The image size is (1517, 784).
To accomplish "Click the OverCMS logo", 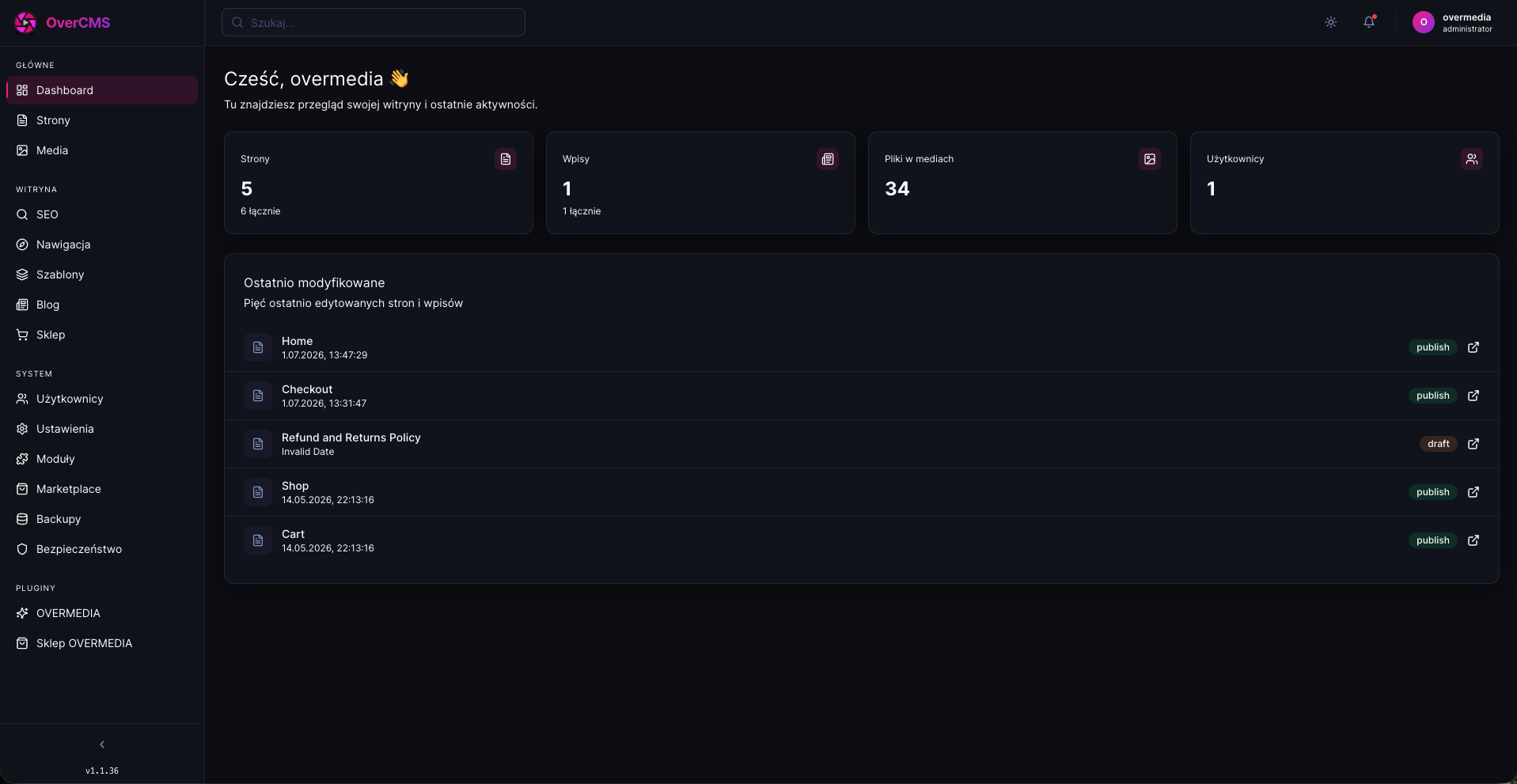I will pos(63,23).
